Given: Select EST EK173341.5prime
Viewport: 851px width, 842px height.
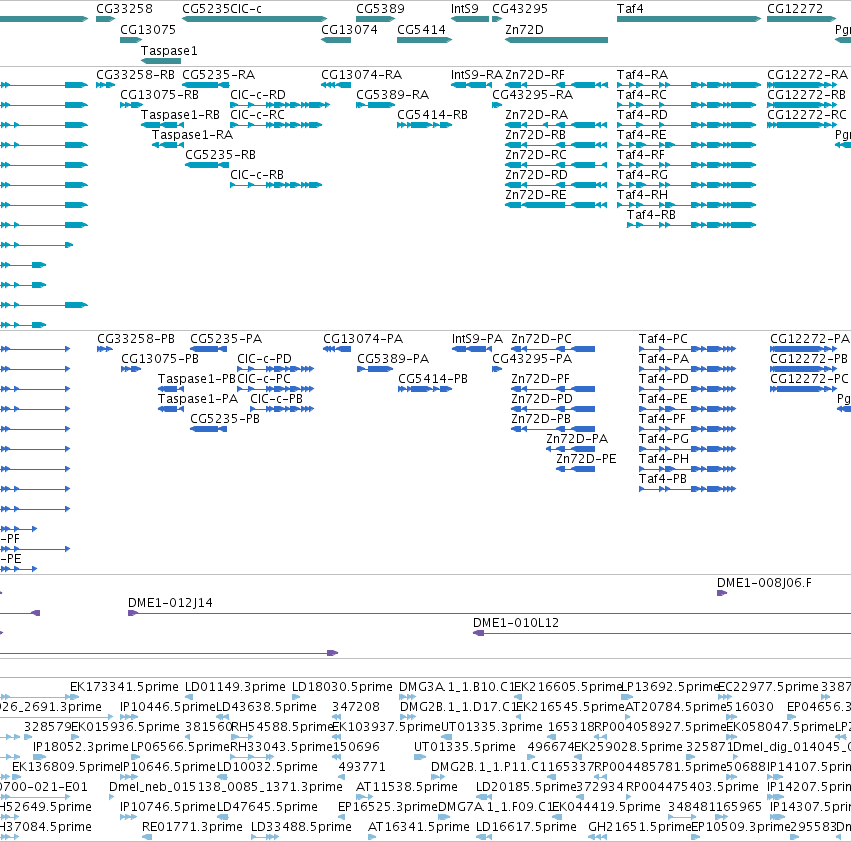Looking at the screenshot, I should 124,687.
